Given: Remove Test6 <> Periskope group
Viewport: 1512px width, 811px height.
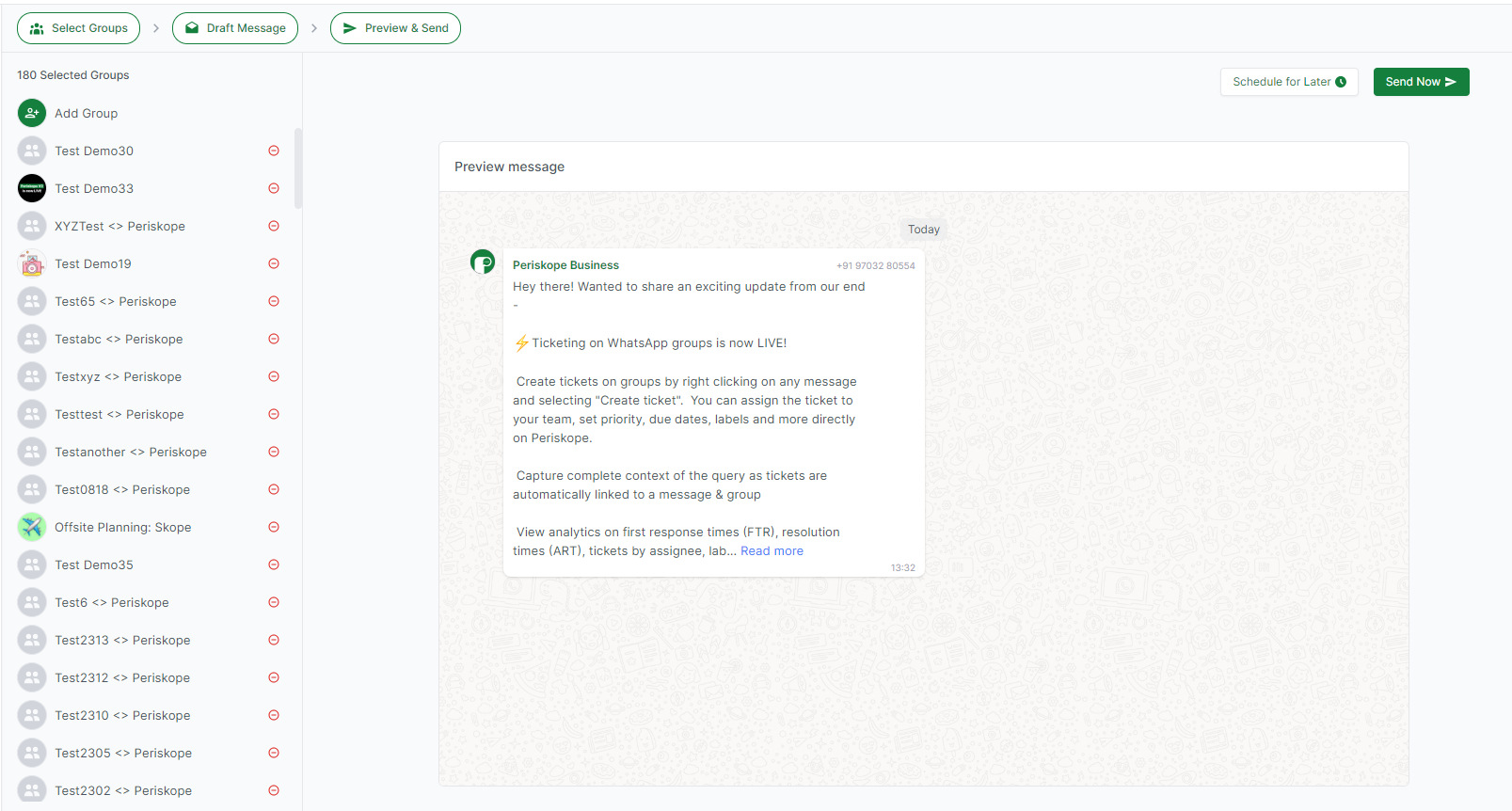Looking at the screenshot, I should 274,602.
